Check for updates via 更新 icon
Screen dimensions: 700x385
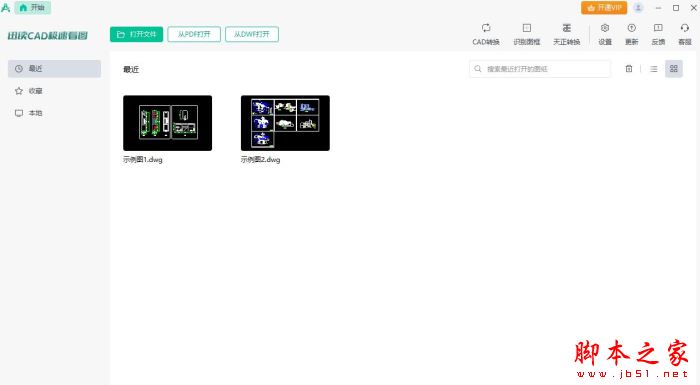pos(631,34)
